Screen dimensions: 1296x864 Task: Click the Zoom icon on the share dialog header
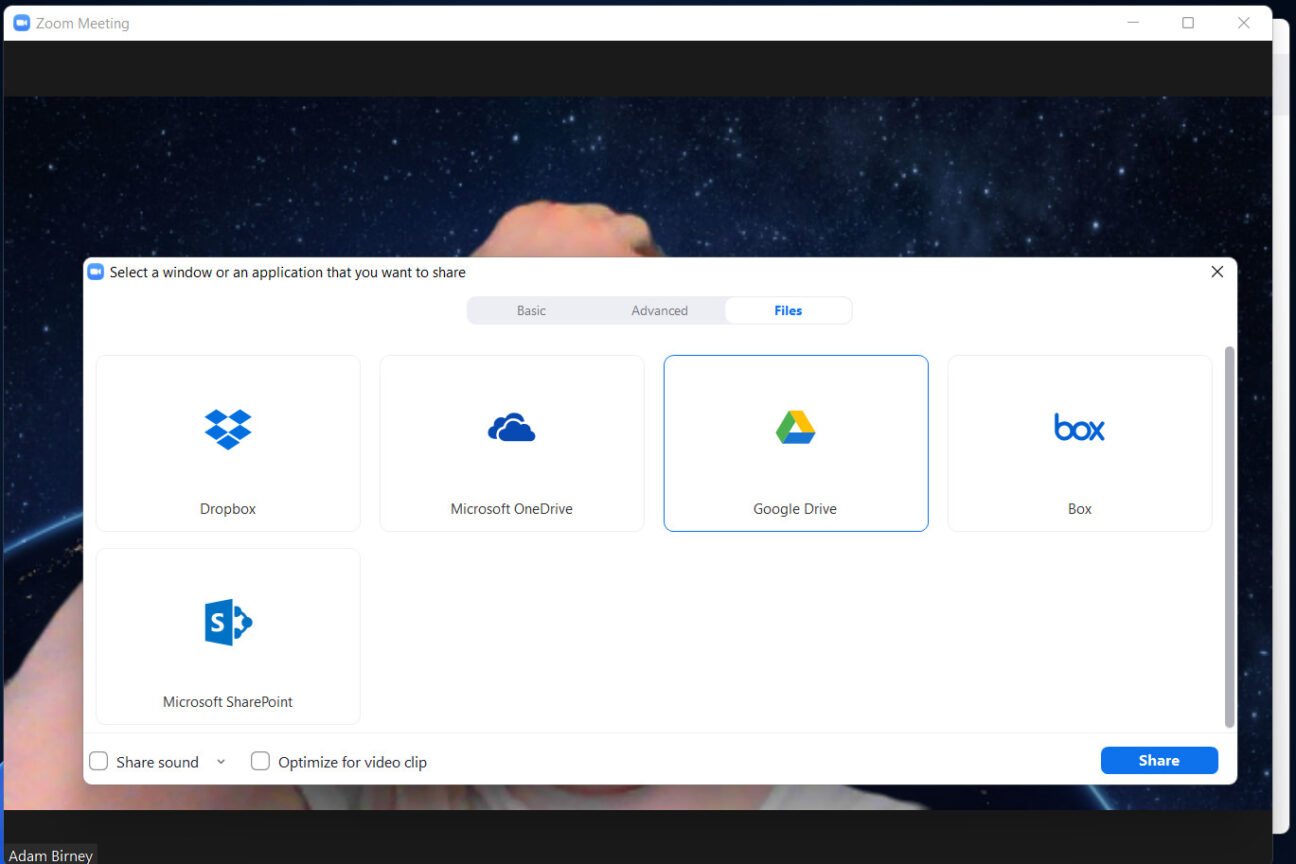click(95, 271)
